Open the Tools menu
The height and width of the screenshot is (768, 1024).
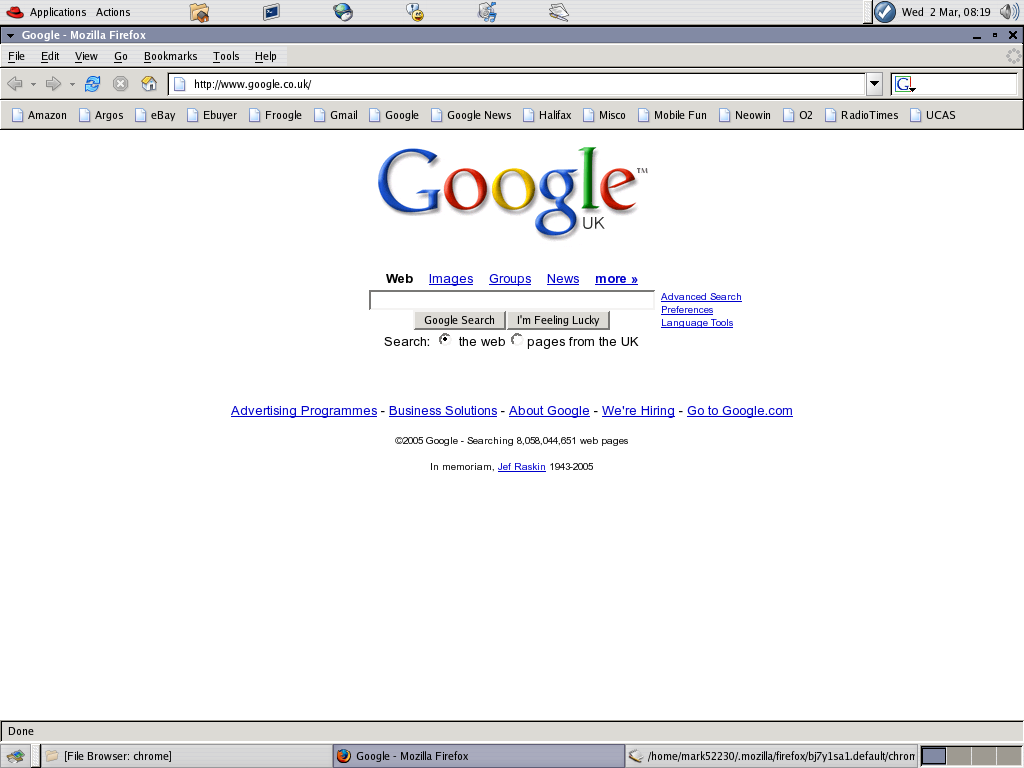[x=225, y=56]
